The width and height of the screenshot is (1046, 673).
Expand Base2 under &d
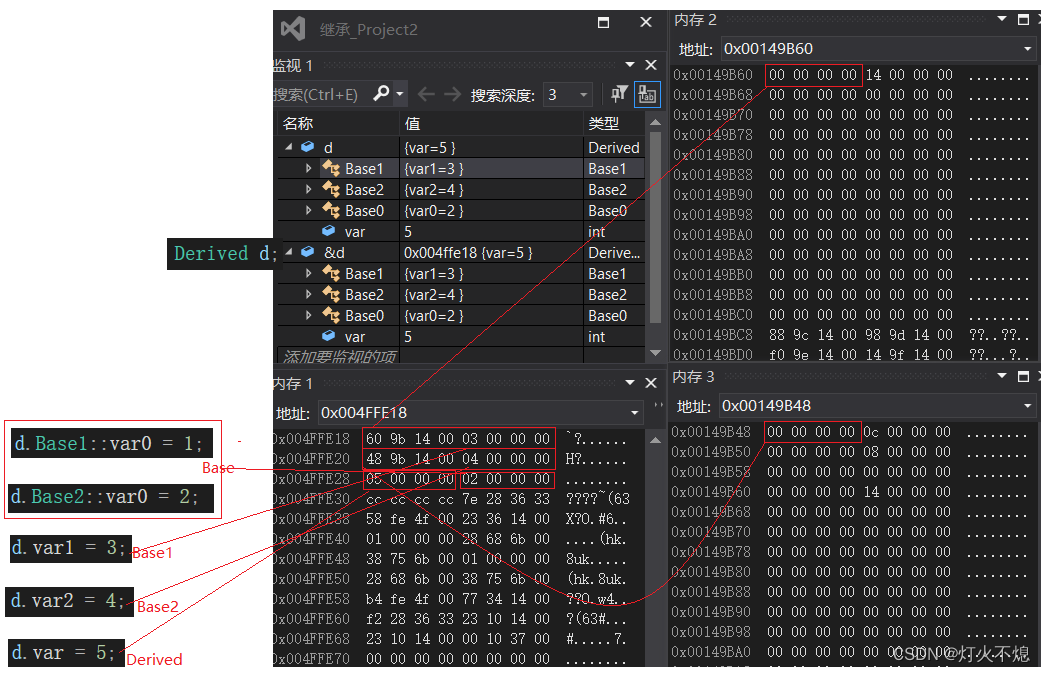pyautogui.click(x=308, y=294)
